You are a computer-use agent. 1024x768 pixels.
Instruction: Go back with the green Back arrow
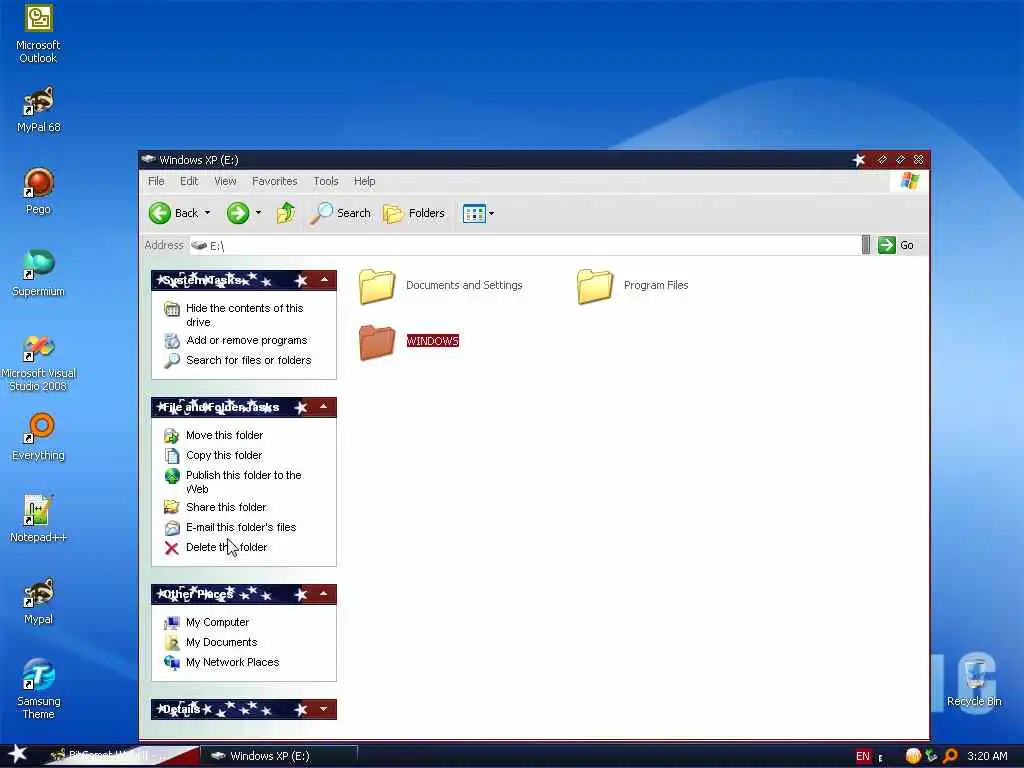point(159,213)
